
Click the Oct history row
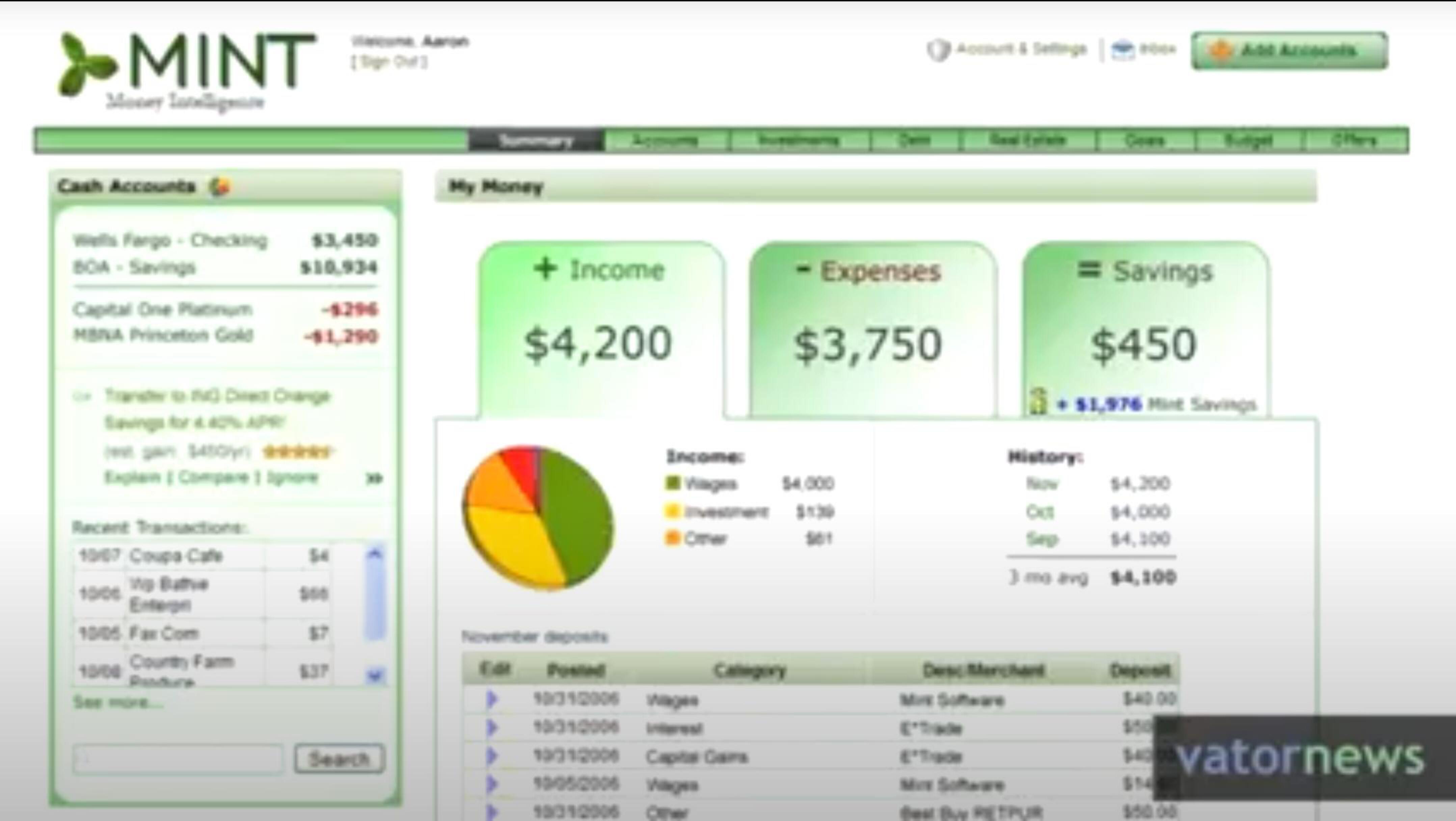[x=1098, y=512]
